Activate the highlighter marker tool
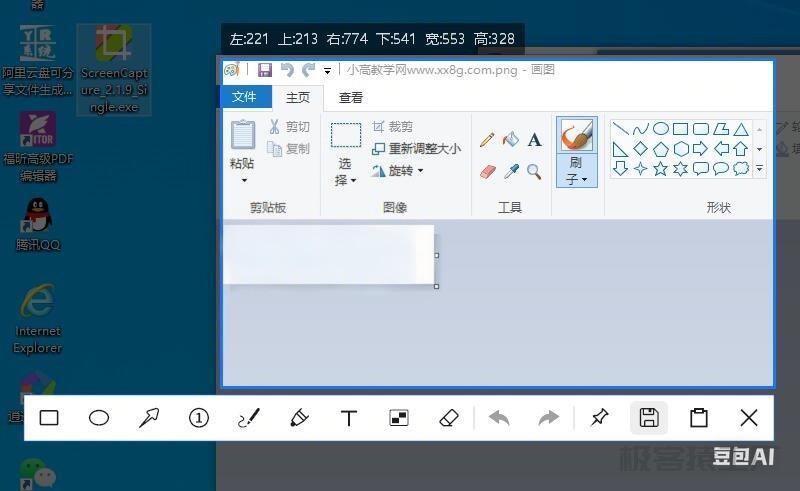This screenshot has height=491, width=800. tap(299, 418)
